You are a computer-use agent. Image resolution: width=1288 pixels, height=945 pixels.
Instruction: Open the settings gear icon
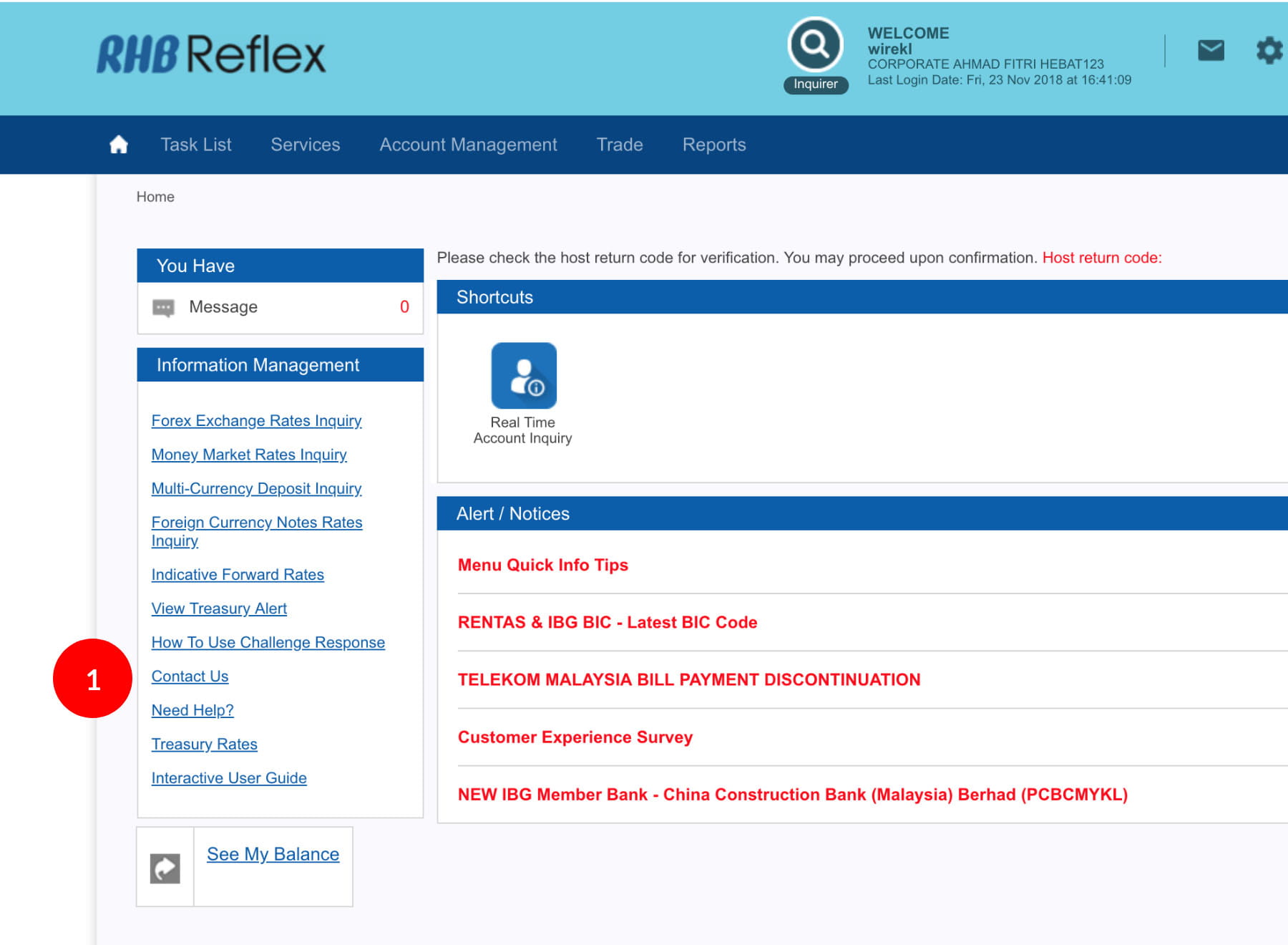coord(1269,51)
